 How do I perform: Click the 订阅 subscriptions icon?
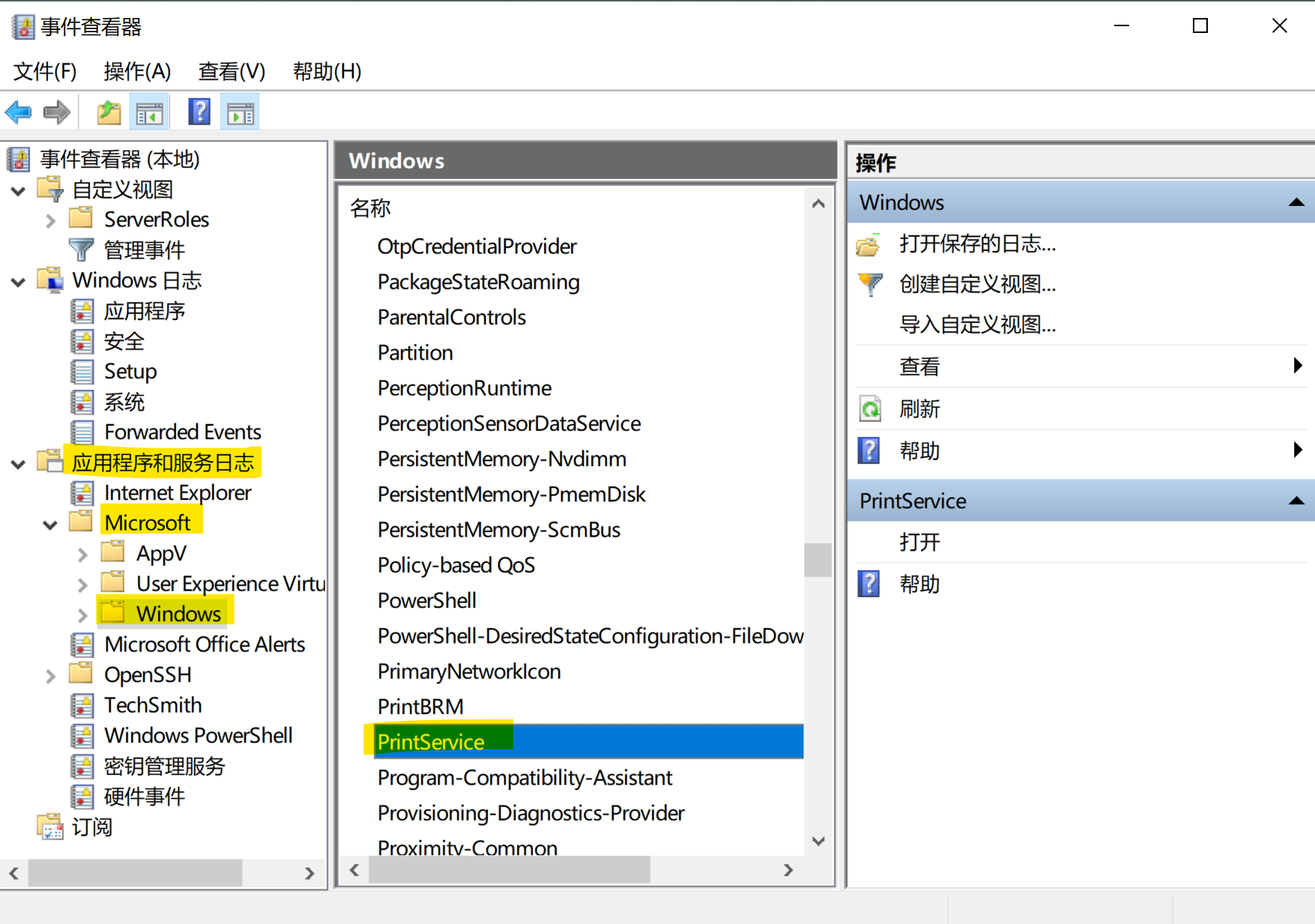click(50, 827)
